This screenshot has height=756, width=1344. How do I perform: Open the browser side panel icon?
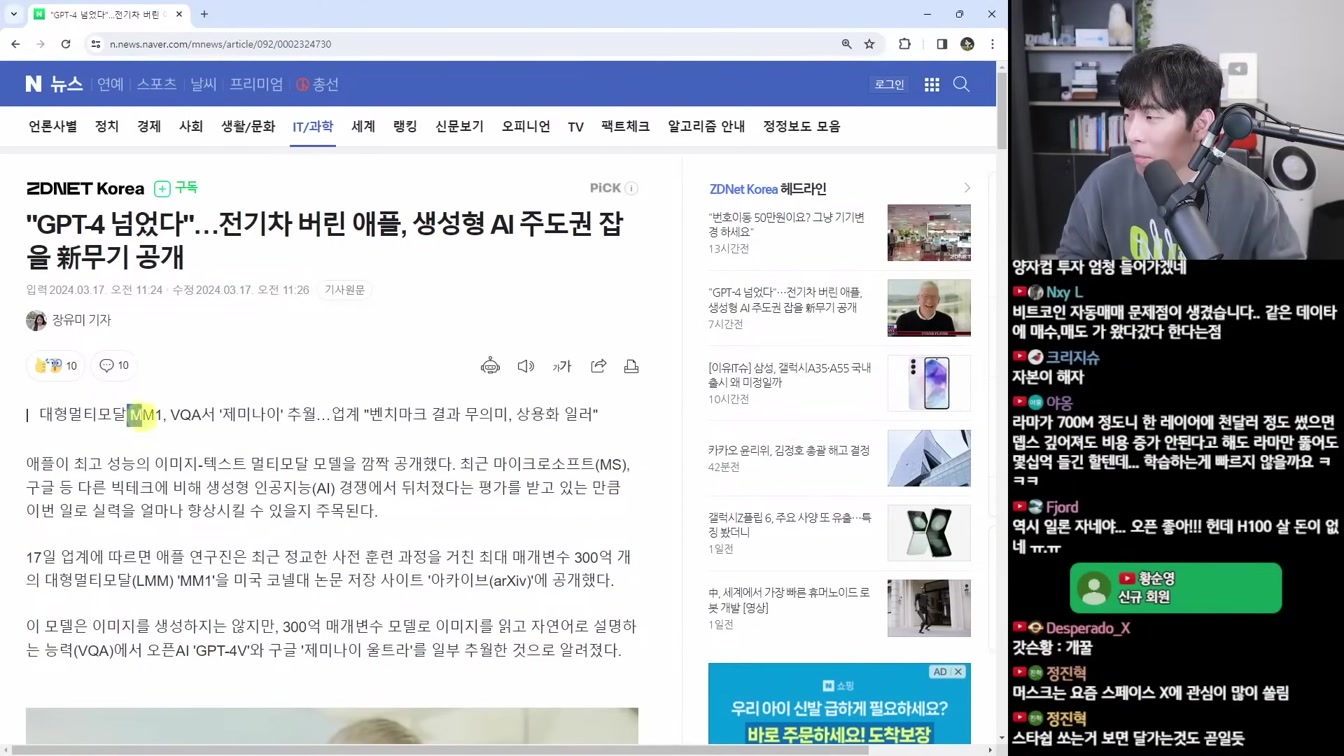[942, 44]
